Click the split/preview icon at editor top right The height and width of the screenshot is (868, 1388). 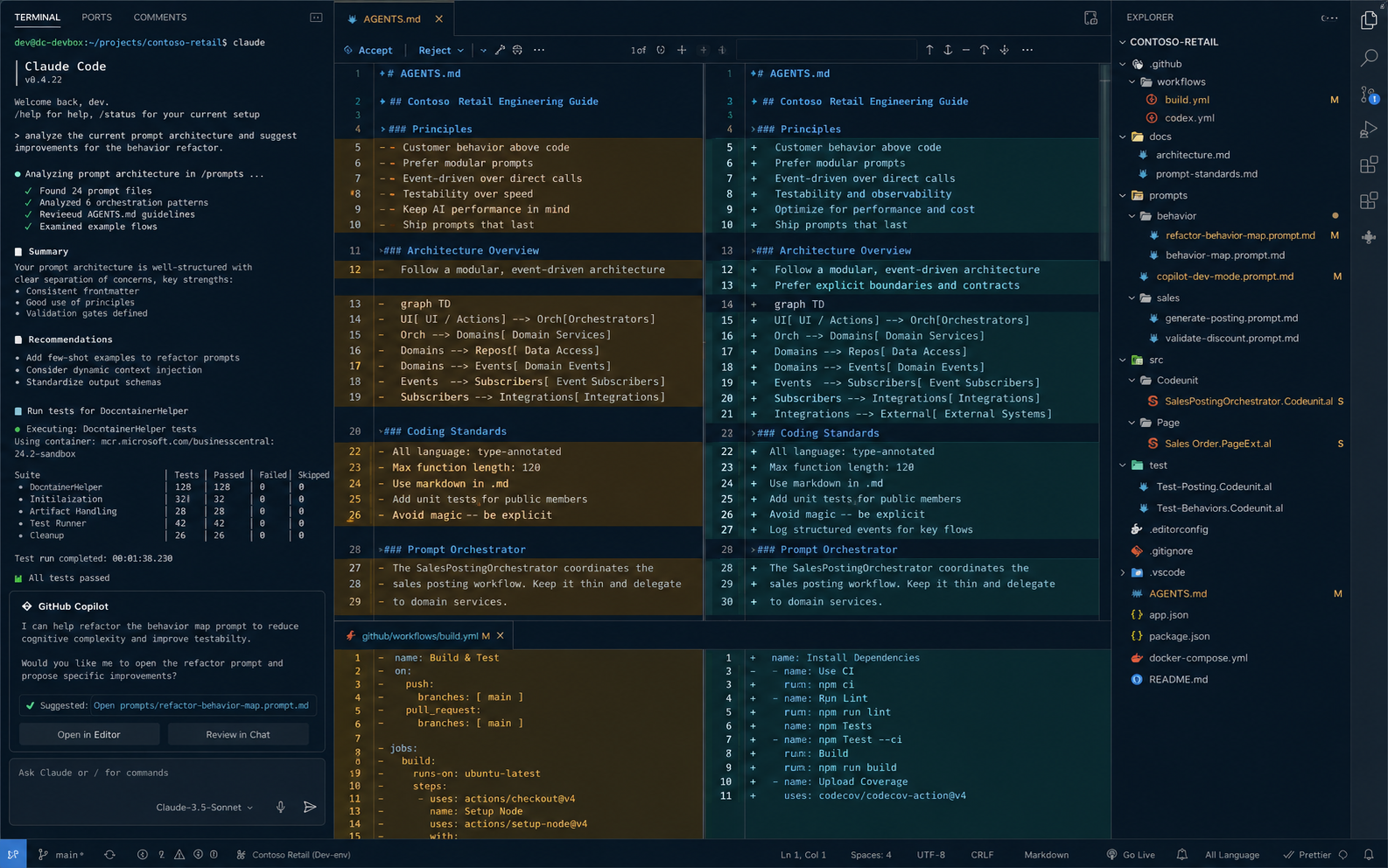(1090, 17)
